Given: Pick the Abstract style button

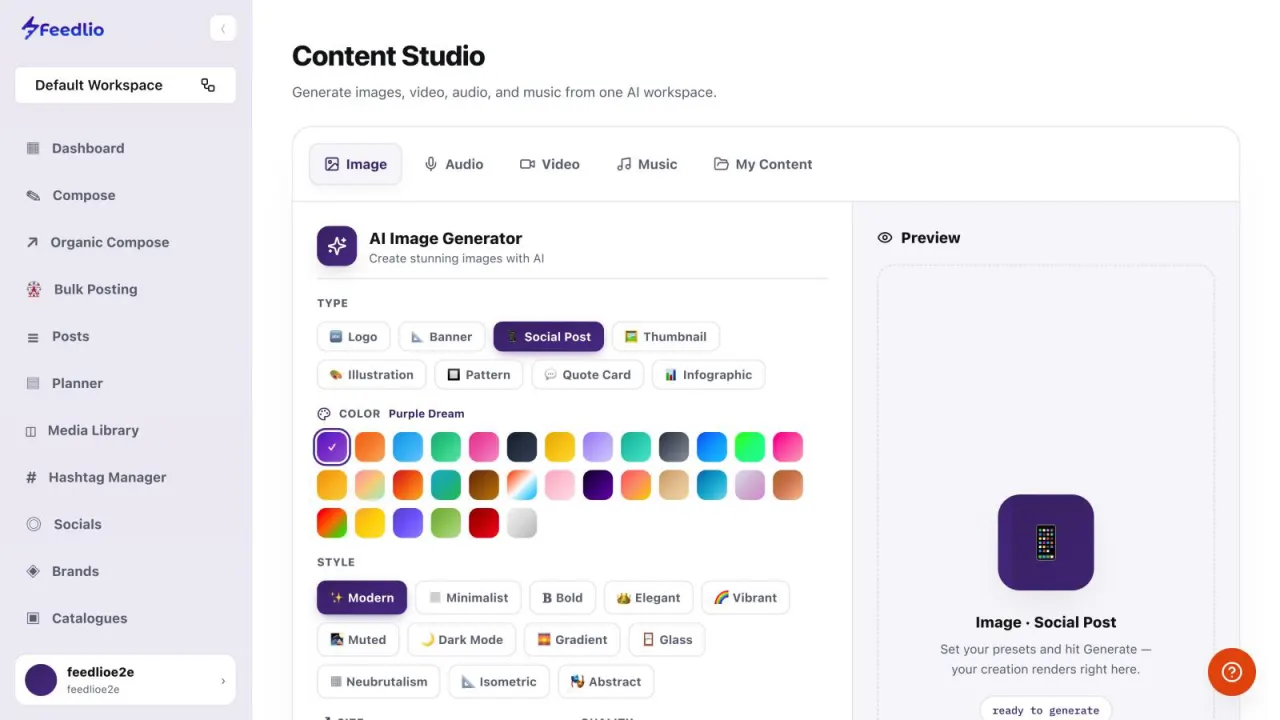Looking at the screenshot, I should pos(606,682).
